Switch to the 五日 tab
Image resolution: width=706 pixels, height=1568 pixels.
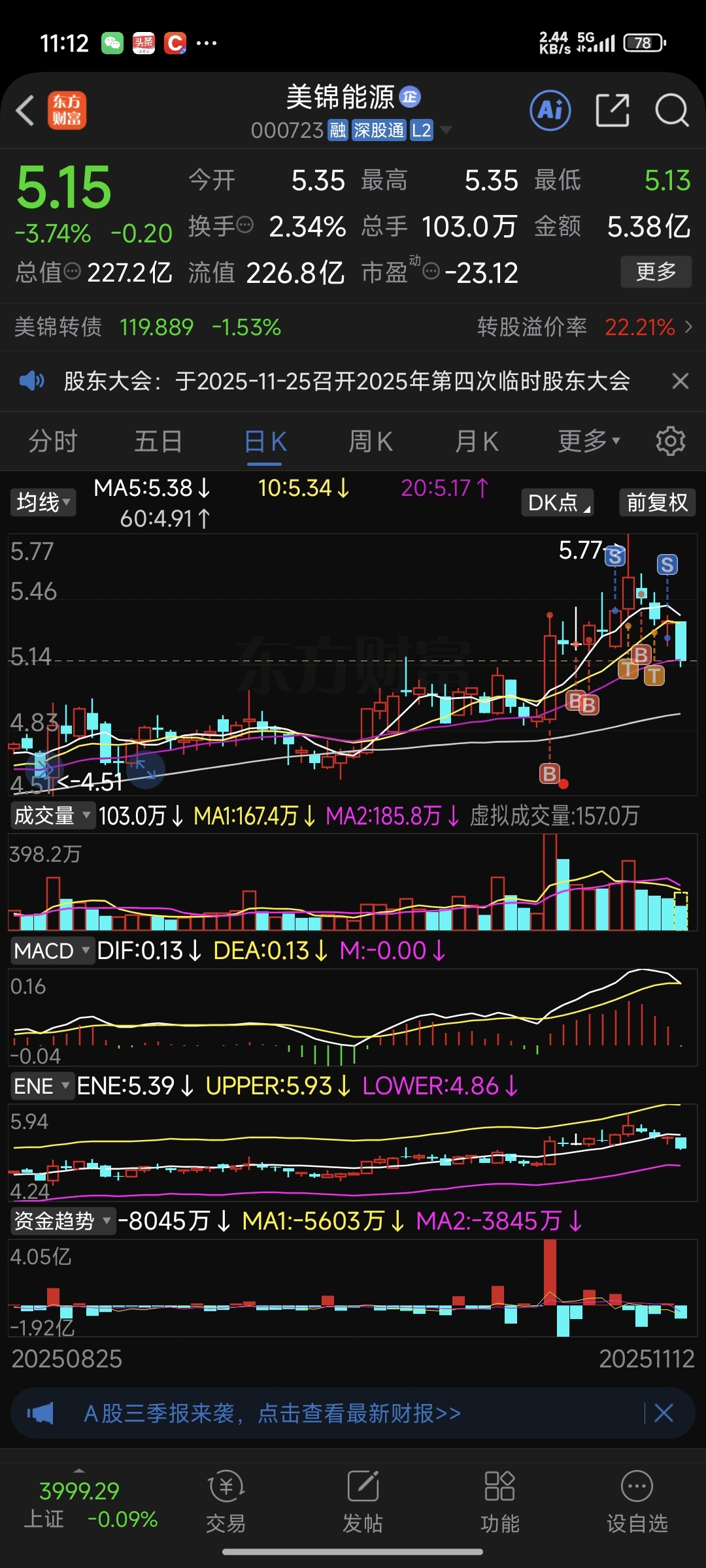(158, 441)
